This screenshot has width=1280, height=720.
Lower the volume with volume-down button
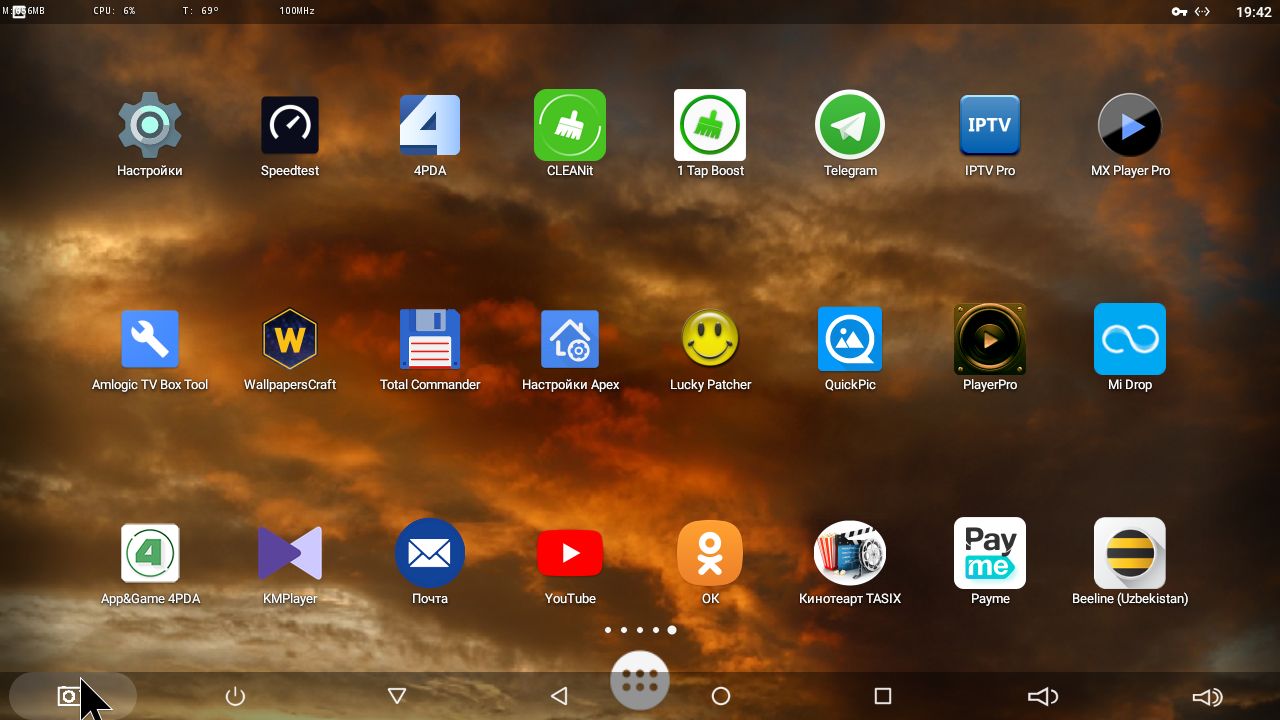(1043, 696)
